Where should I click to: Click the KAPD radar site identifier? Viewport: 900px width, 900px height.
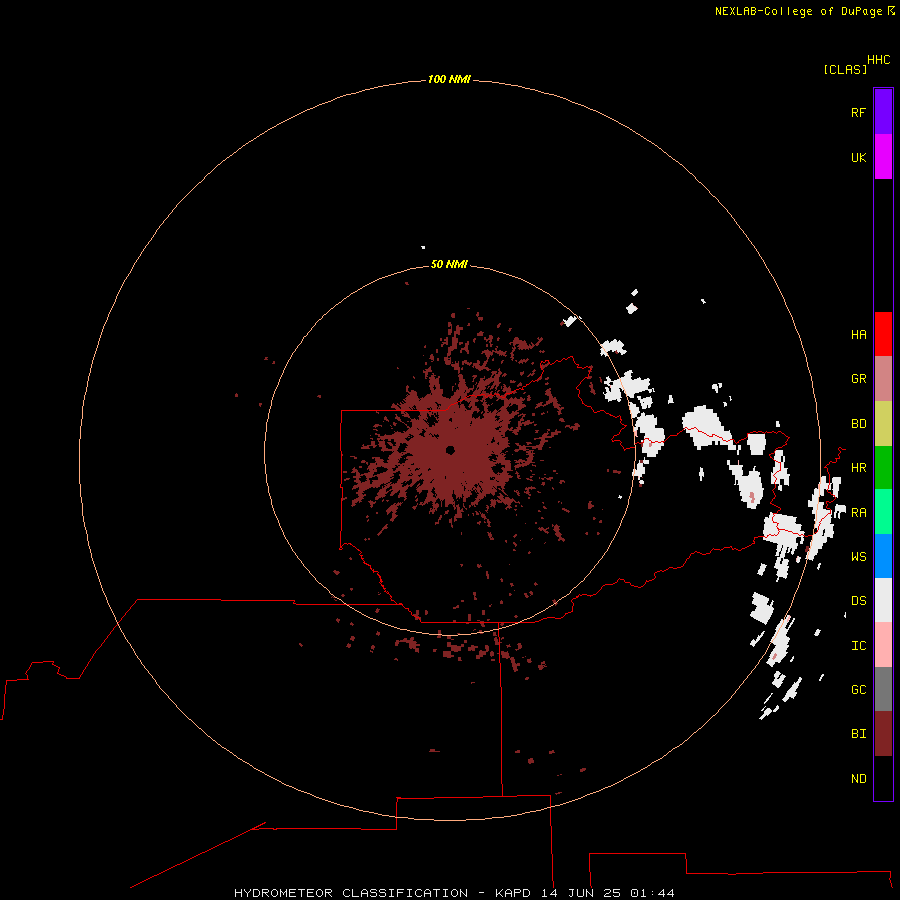[x=513, y=893]
